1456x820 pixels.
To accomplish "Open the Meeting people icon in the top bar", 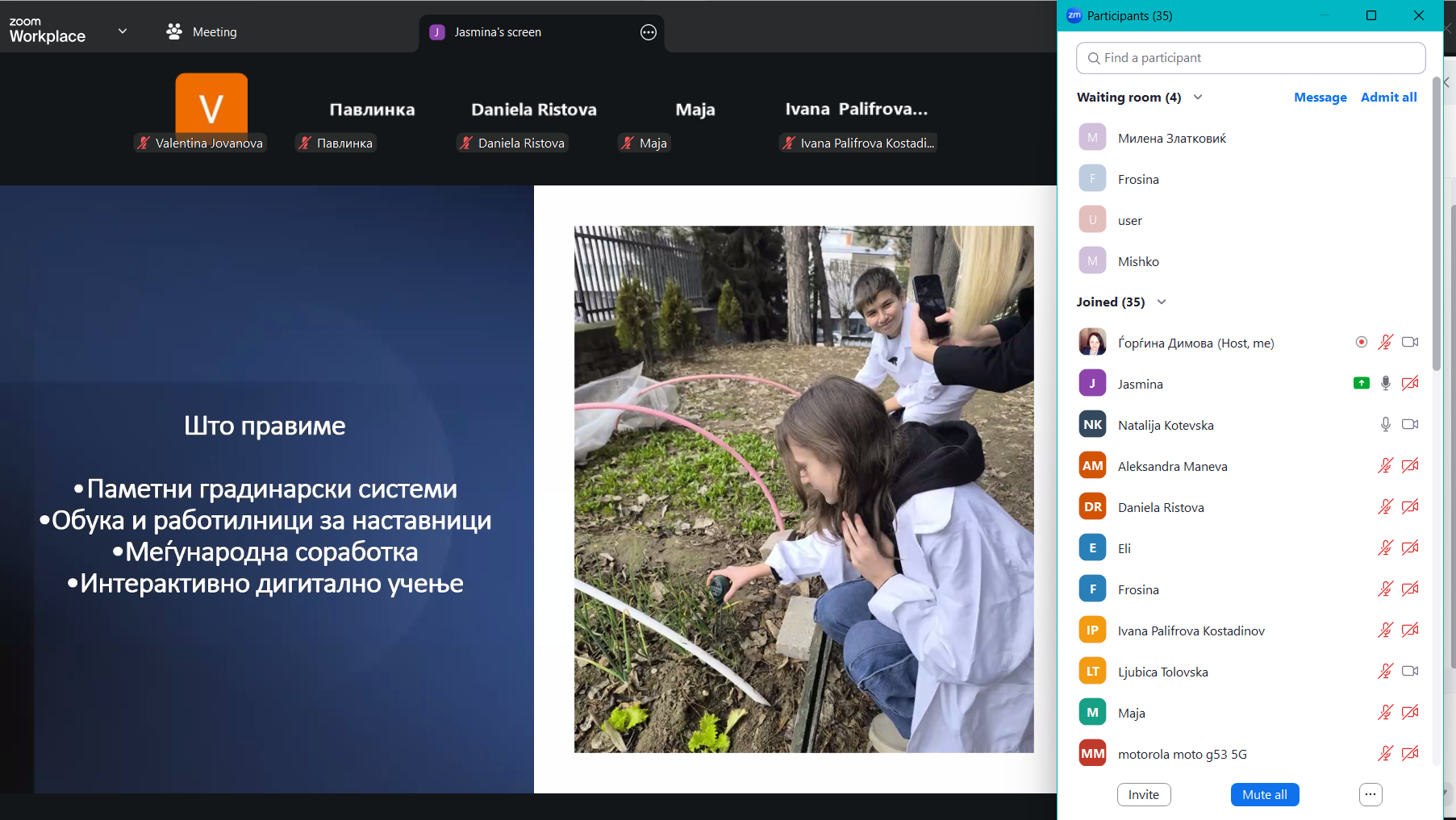I will coord(173,31).
